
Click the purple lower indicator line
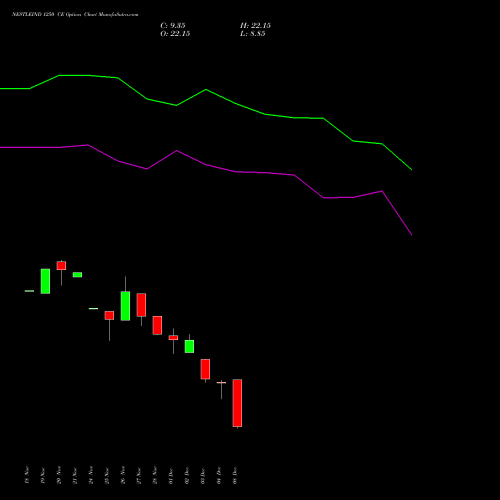(206, 164)
